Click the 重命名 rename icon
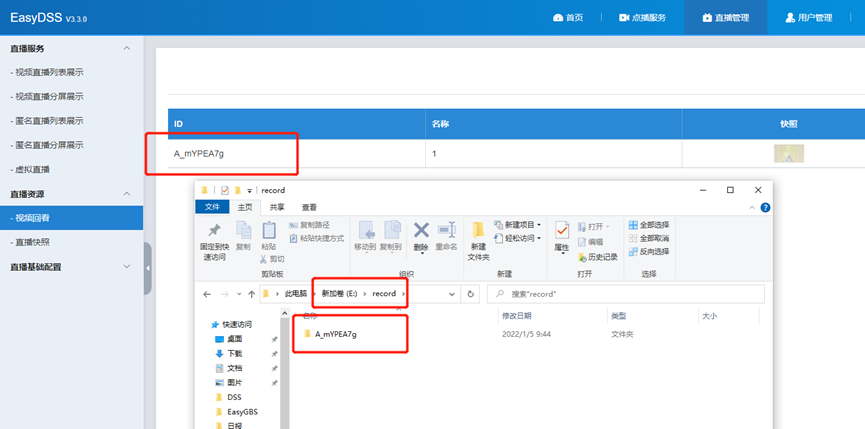The image size is (865, 429). click(x=446, y=230)
